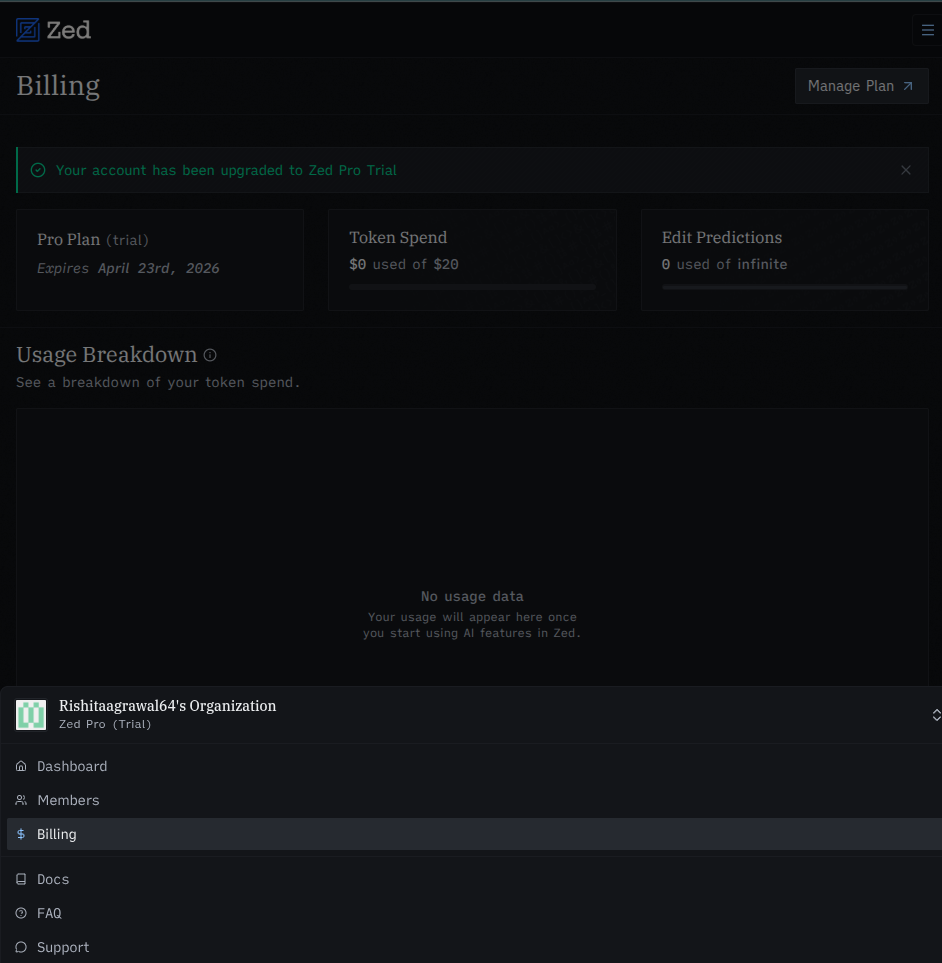The image size is (942, 963).
Task: Click the Edit Predictions card title
Action: [x=722, y=238]
